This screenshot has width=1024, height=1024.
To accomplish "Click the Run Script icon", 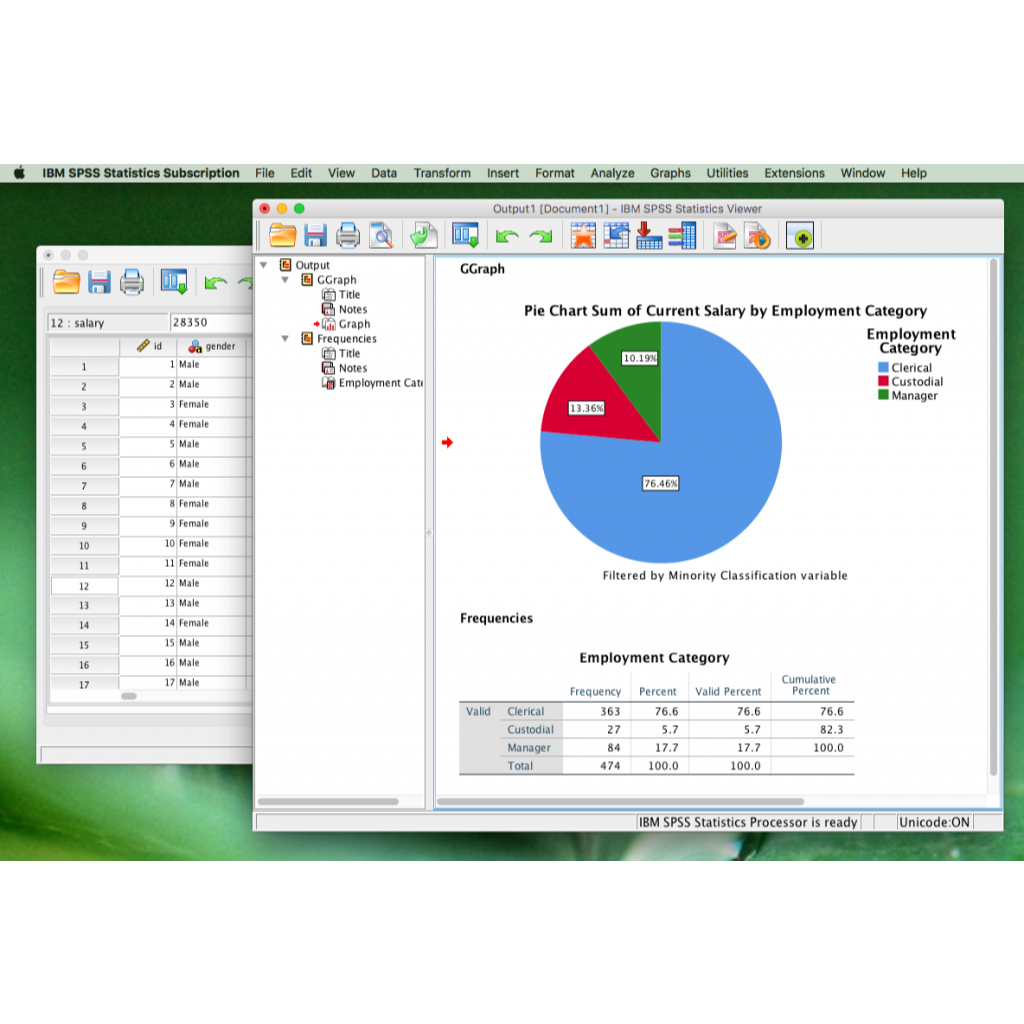I will coord(758,235).
